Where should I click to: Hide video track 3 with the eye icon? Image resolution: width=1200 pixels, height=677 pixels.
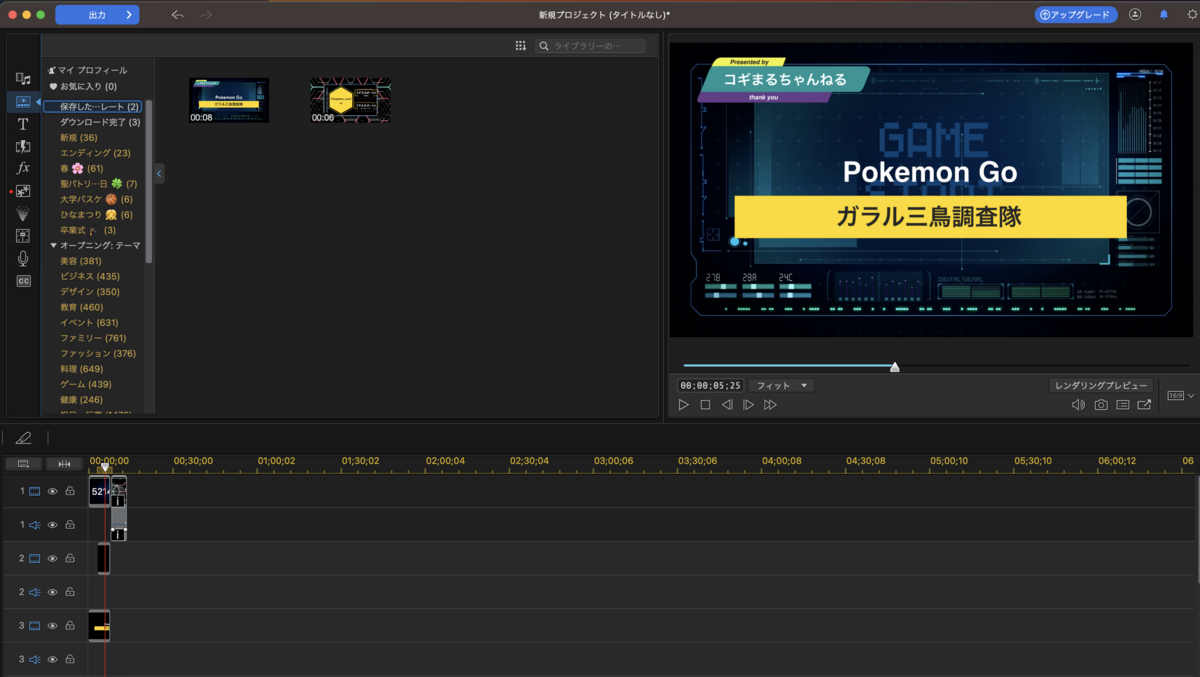[53, 626]
